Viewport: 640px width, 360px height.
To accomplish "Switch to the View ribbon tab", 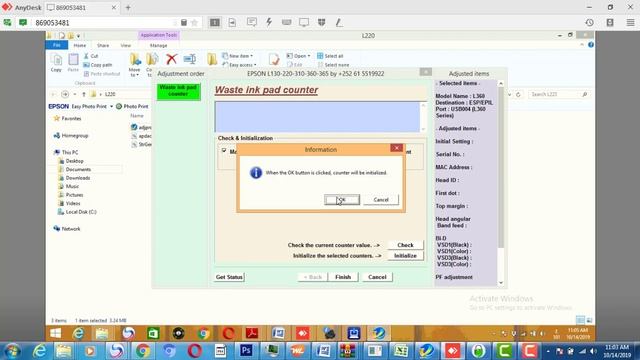I will pos(126,45).
